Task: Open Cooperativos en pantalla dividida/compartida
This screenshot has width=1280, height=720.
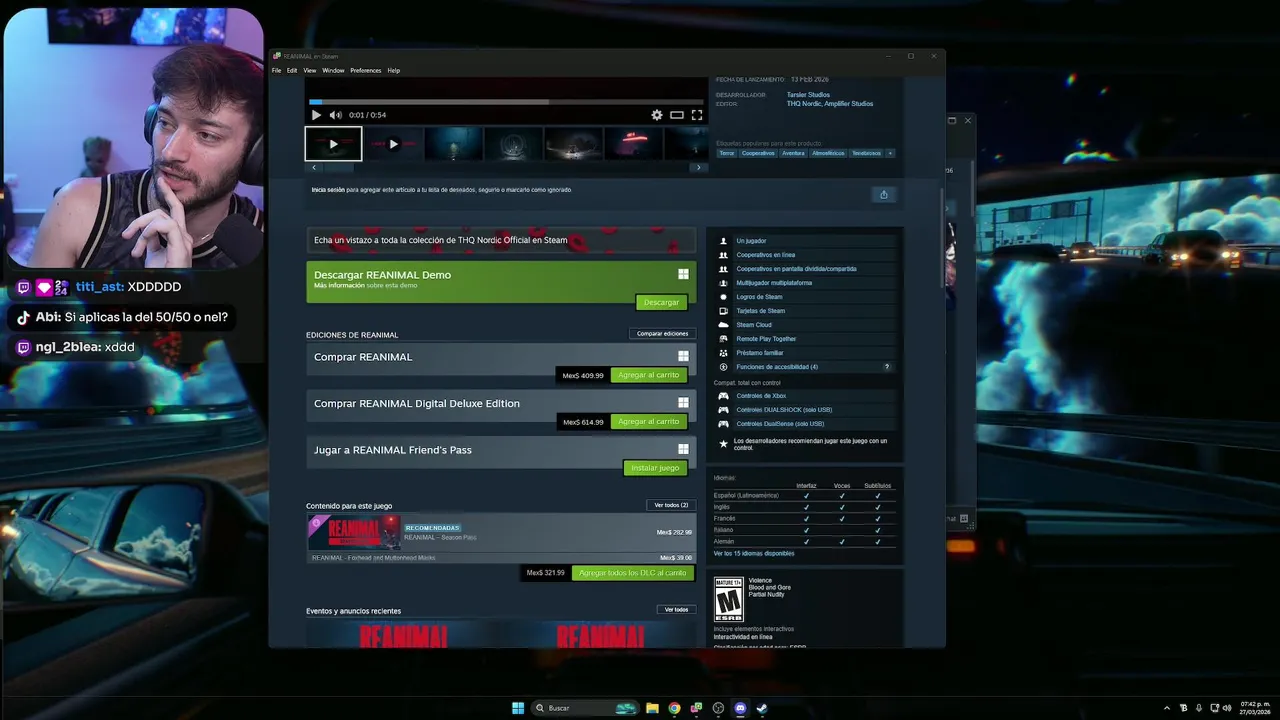Action: coord(796,269)
